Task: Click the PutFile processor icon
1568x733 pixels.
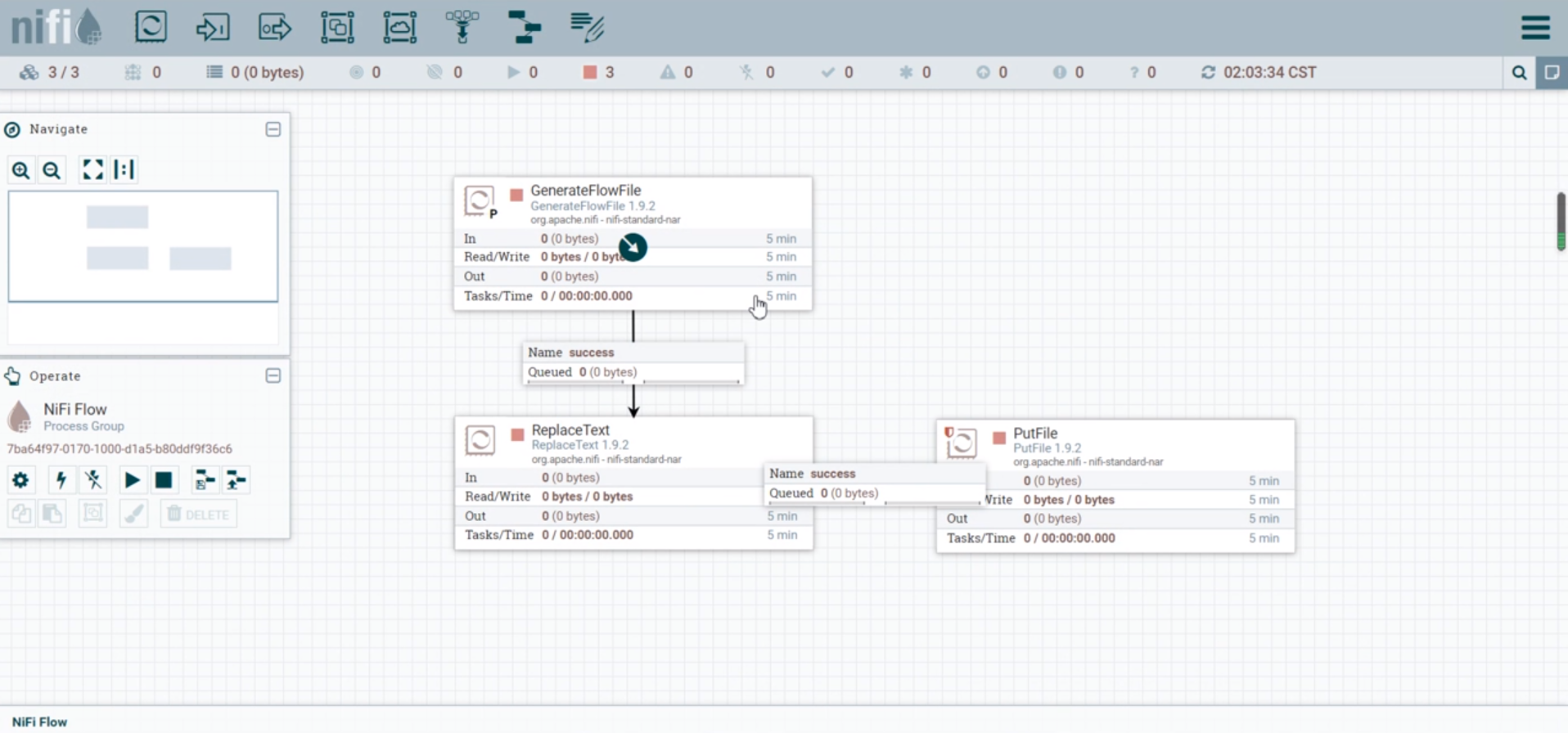Action: [x=962, y=443]
